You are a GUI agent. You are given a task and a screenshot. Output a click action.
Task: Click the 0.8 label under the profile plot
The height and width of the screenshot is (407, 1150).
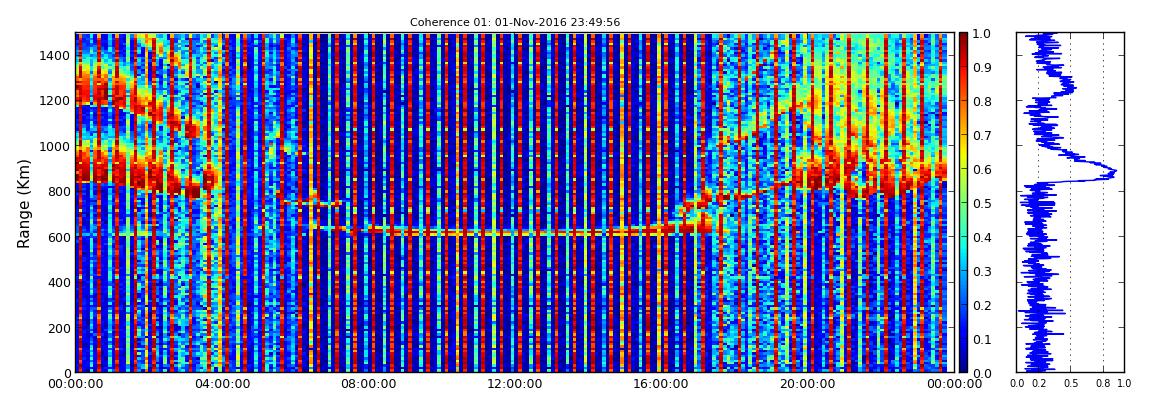click(1103, 384)
